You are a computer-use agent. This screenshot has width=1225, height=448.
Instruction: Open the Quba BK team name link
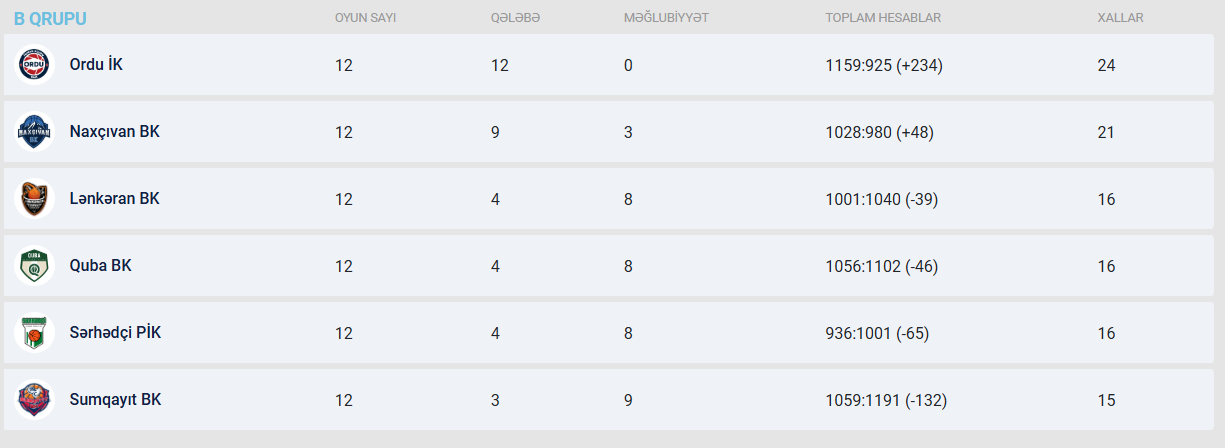(x=100, y=266)
